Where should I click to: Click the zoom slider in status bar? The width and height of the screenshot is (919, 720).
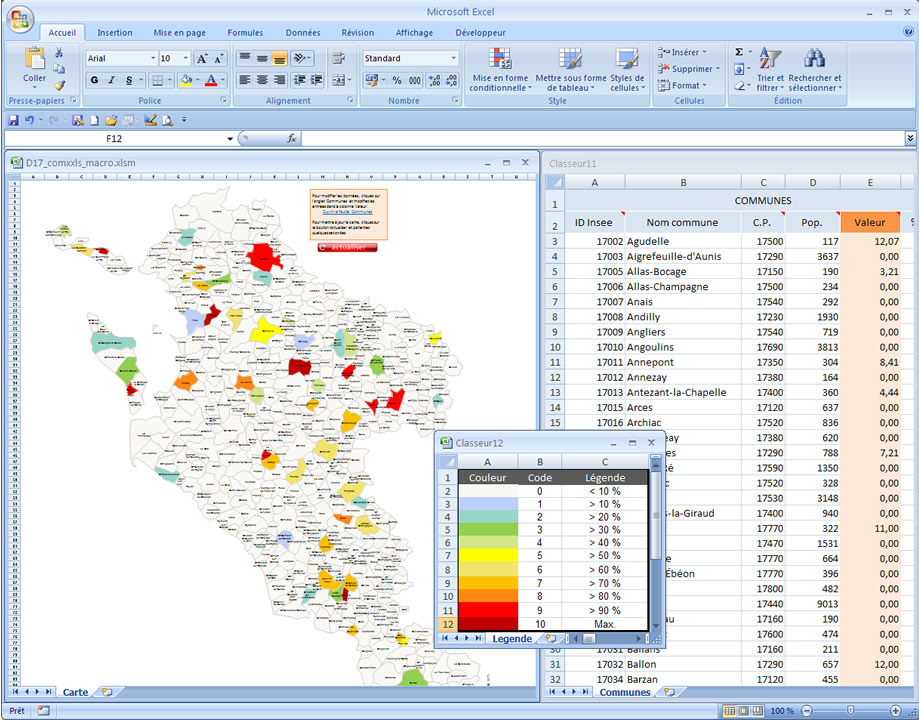coord(851,711)
